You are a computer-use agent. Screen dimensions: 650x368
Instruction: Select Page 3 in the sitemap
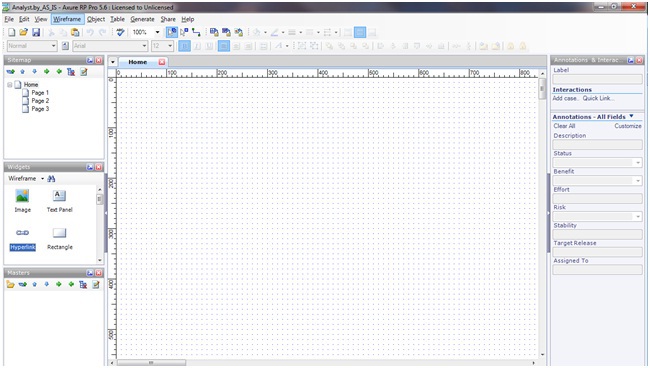coord(40,109)
